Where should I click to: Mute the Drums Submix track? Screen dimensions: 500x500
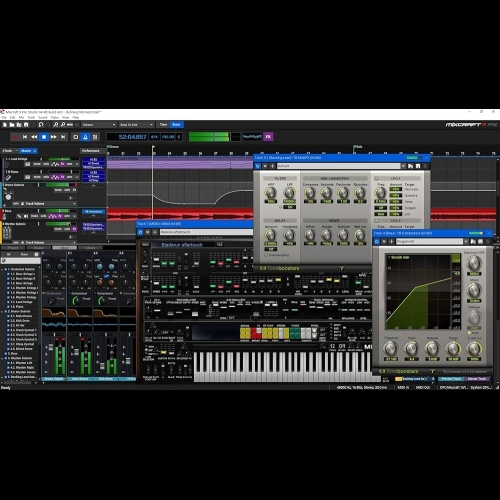click(x=58, y=190)
